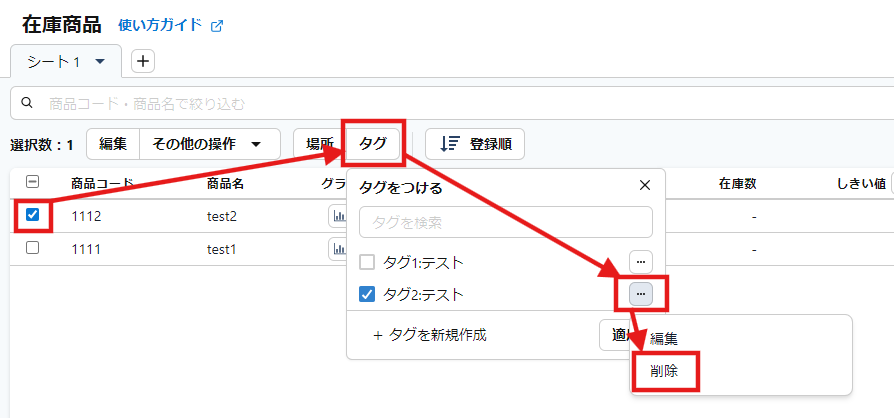Close the タグをつける popup
This screenshot has height=418, width=894.
pos(645,185)
